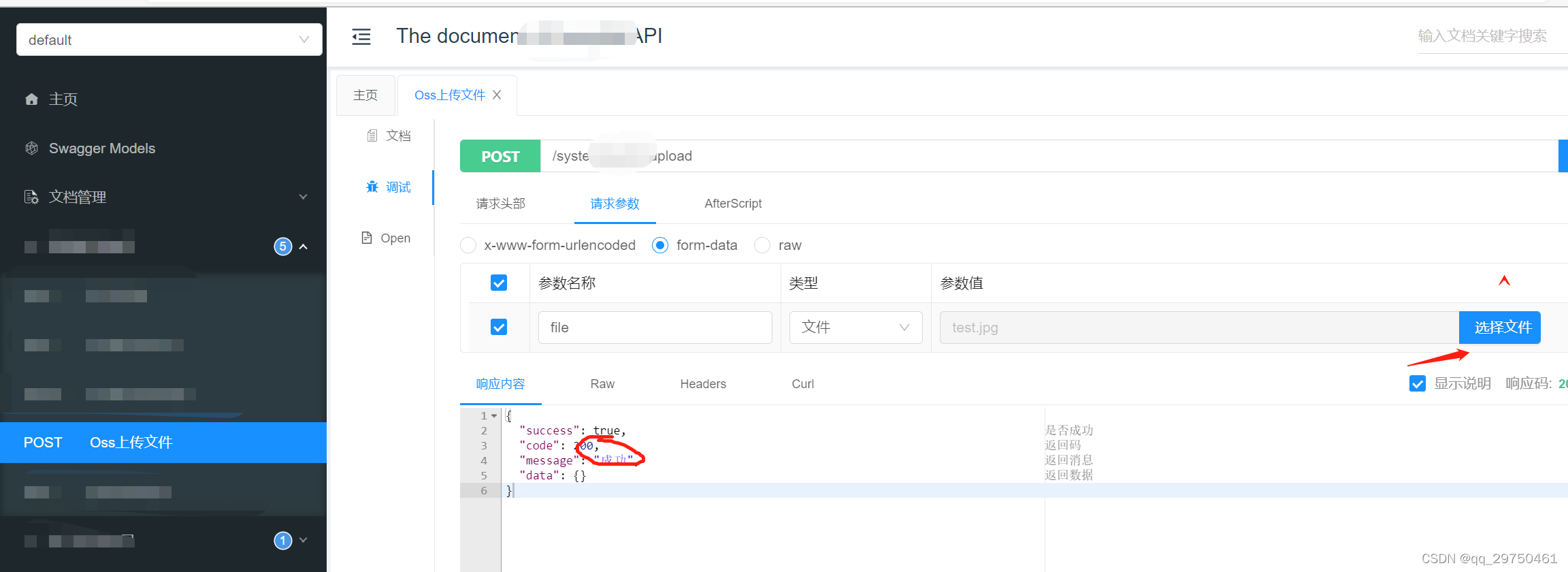Select the raw radio option
Screen dimensions: 1568x572
tap(762, 245)
